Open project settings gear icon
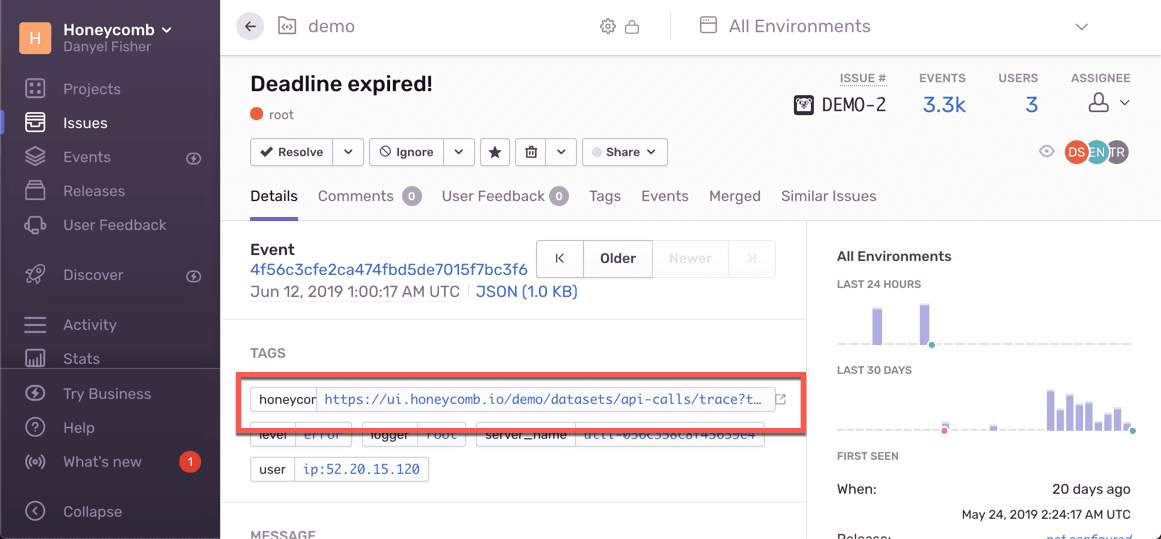The image size is (1161, 539). click(x=608, y=27)
